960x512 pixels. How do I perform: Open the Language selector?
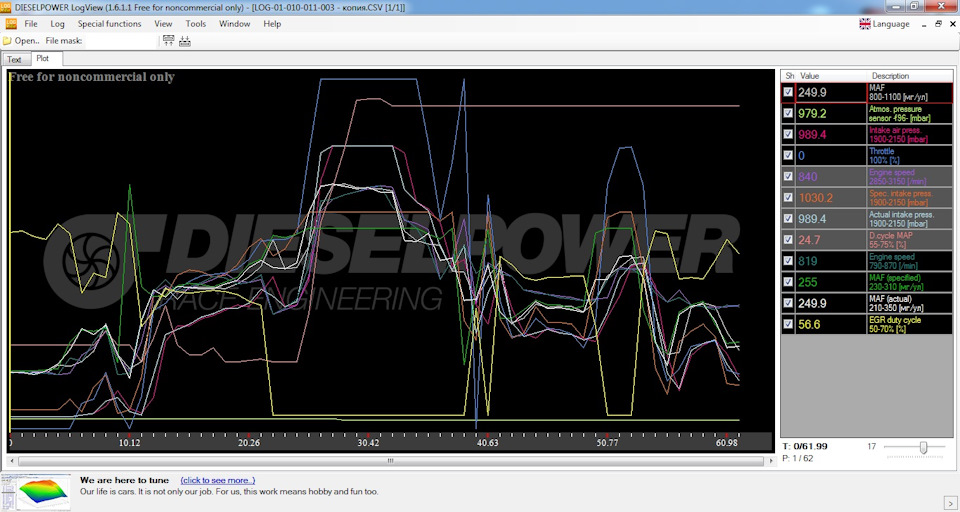pos(885,24)
